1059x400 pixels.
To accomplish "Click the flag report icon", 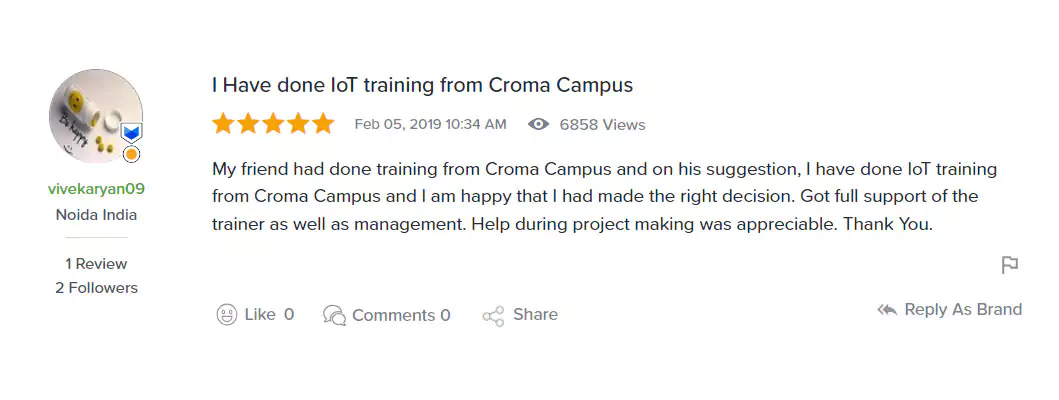I will pyautogui.click(x=1010, y=265).
